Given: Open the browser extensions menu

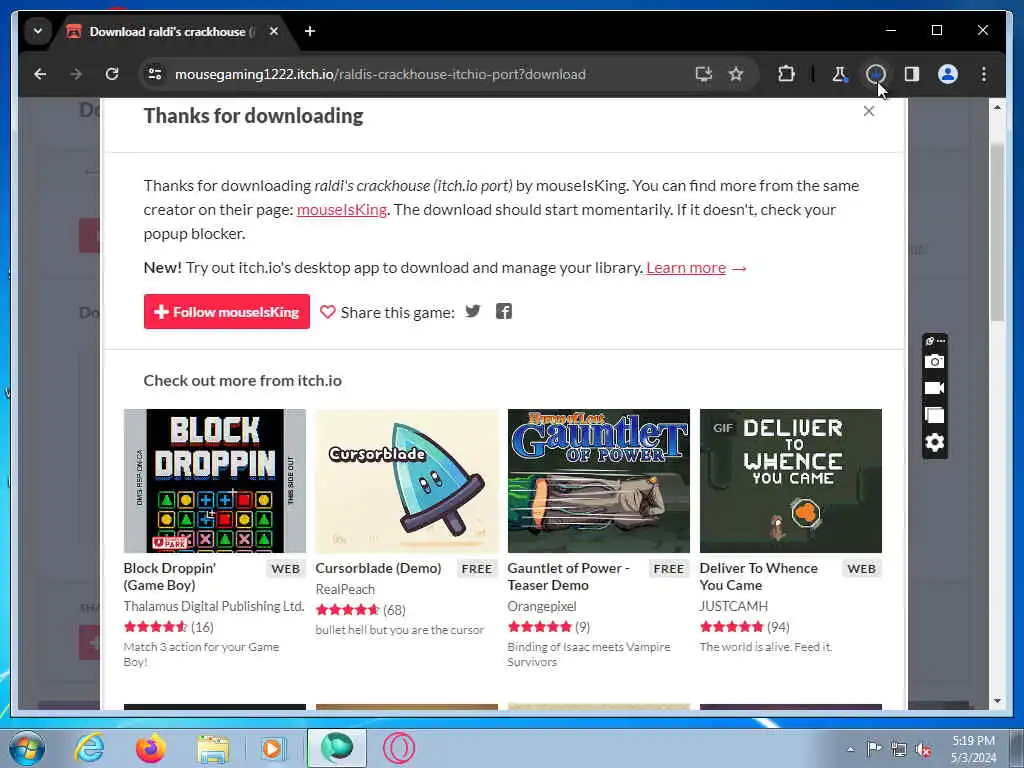Looking at the screenshot, I should click(786, 74).
